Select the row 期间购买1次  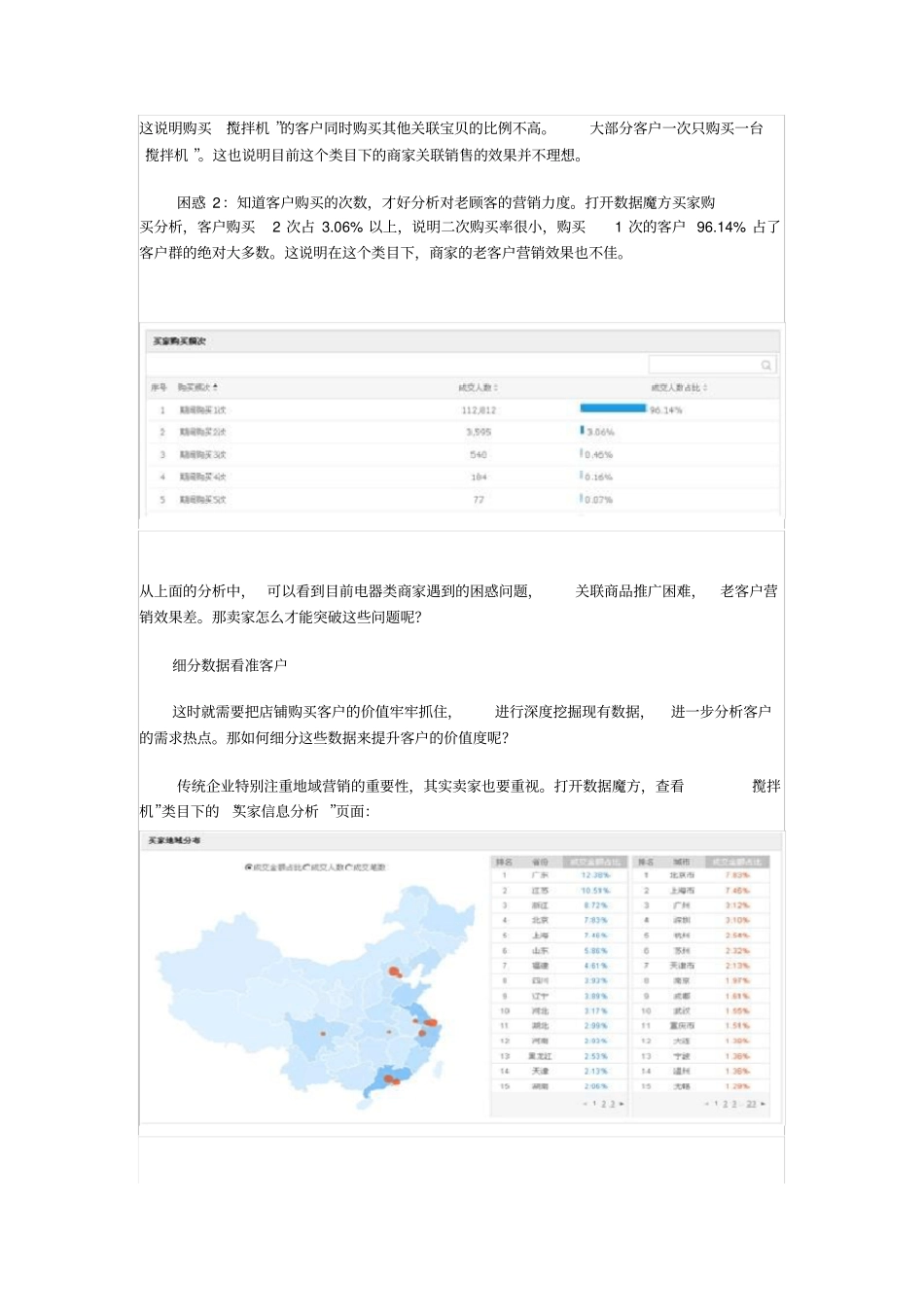click(x=462, y=409)
